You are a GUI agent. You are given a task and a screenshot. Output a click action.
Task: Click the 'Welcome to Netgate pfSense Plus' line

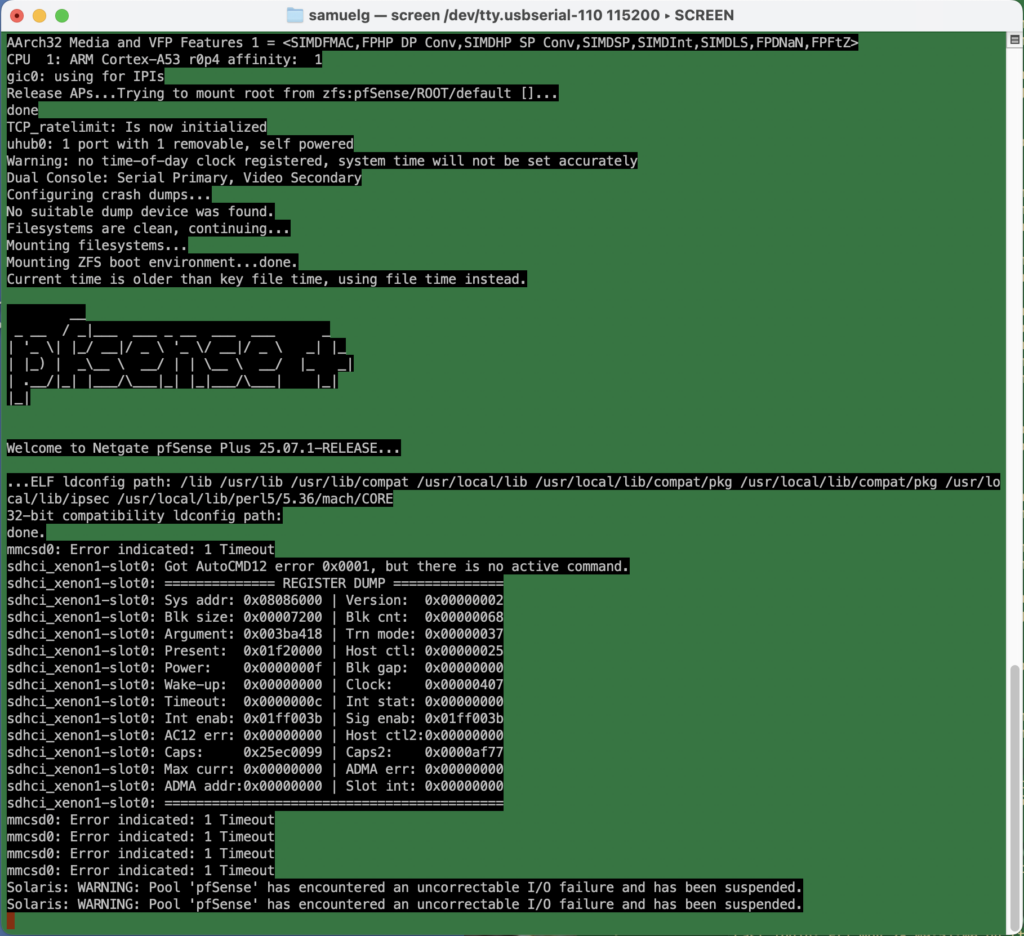click(x=204, y=448)
